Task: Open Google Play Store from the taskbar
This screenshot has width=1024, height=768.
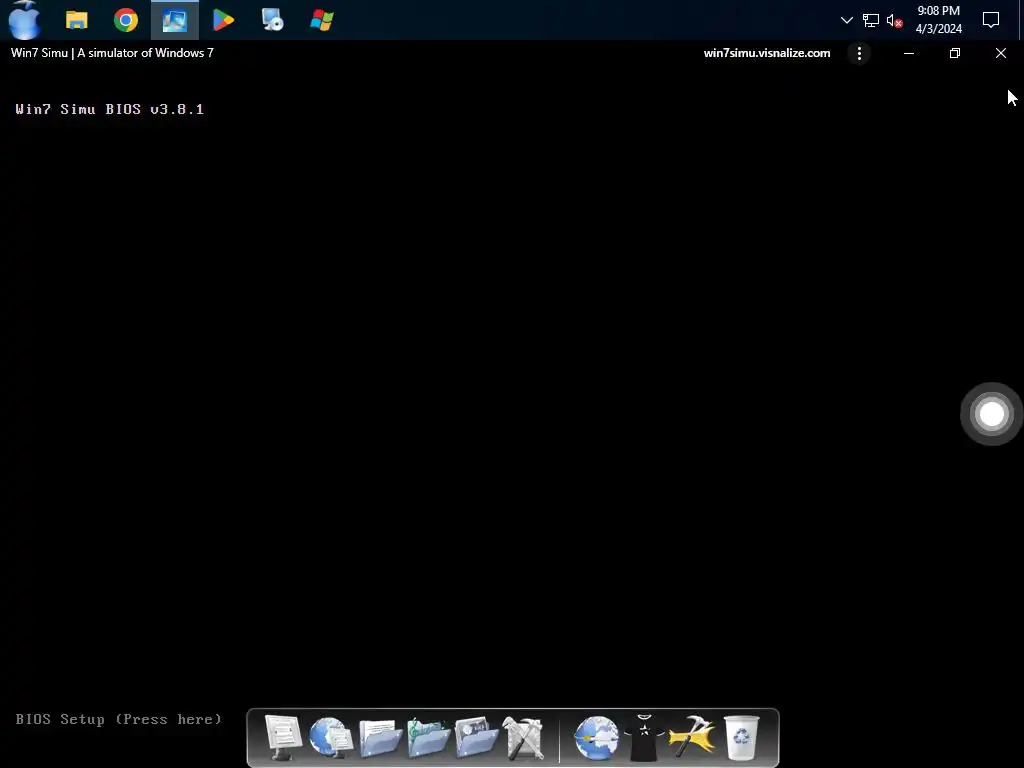Action: [x=223, y=20]
